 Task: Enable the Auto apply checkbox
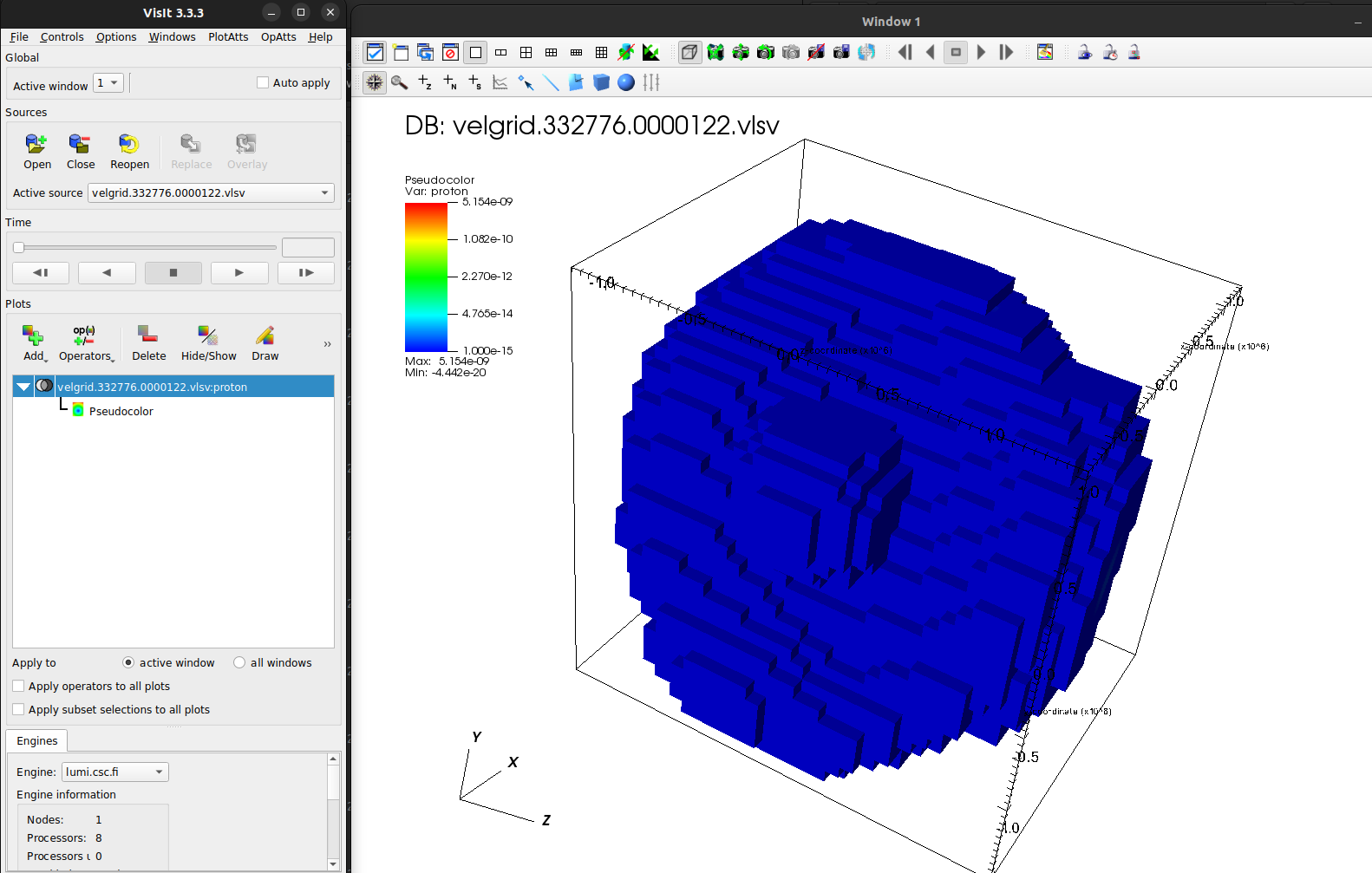pyautogui.click(x=263, y=83)
